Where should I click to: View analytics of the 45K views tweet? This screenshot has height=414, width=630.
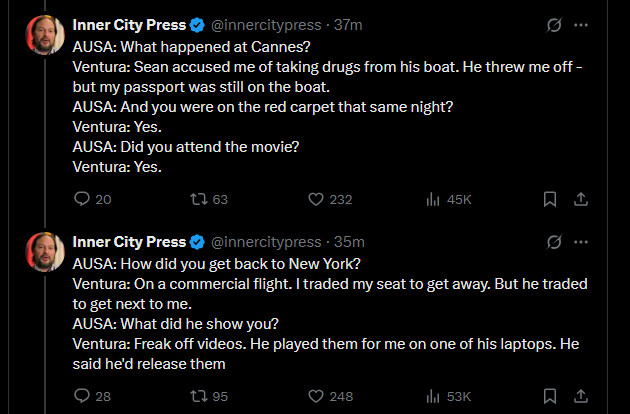[433, 199]
